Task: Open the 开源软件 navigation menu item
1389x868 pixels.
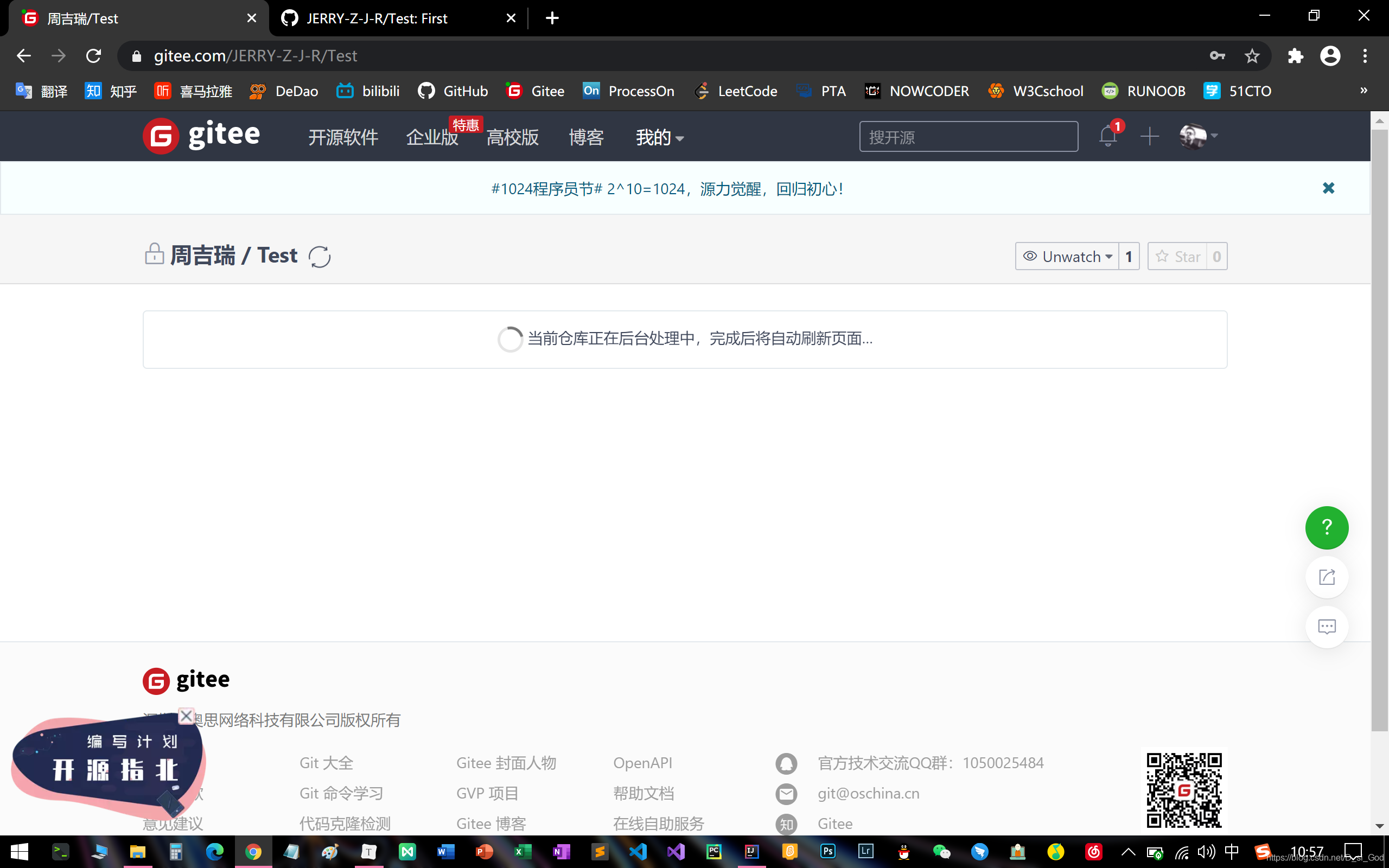Action: coord(343,137)
